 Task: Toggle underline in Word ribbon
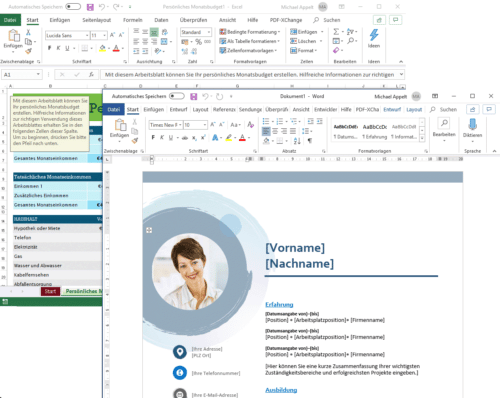[x=171, y=137]
